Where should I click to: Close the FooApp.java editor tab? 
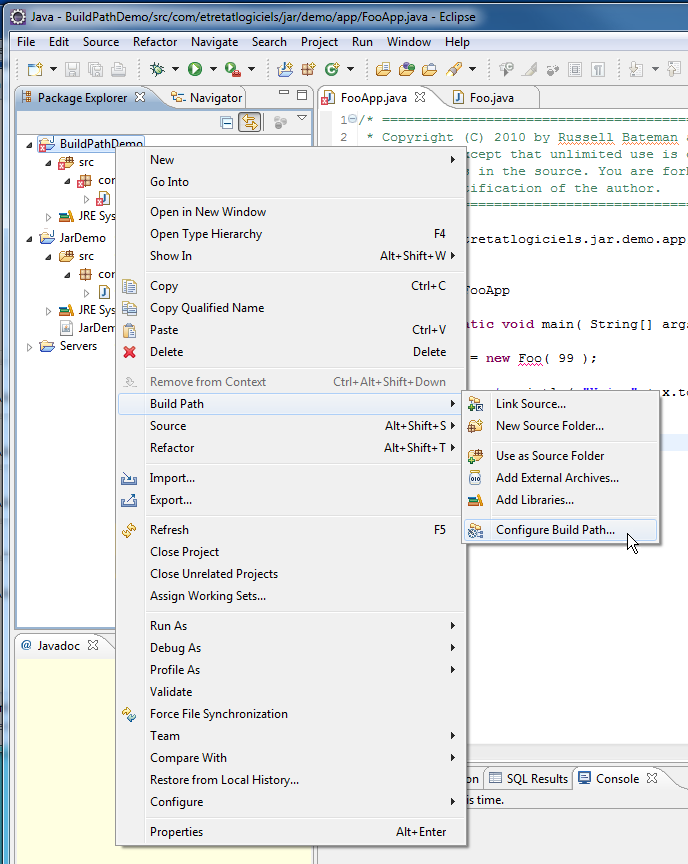tap(420, 97)
